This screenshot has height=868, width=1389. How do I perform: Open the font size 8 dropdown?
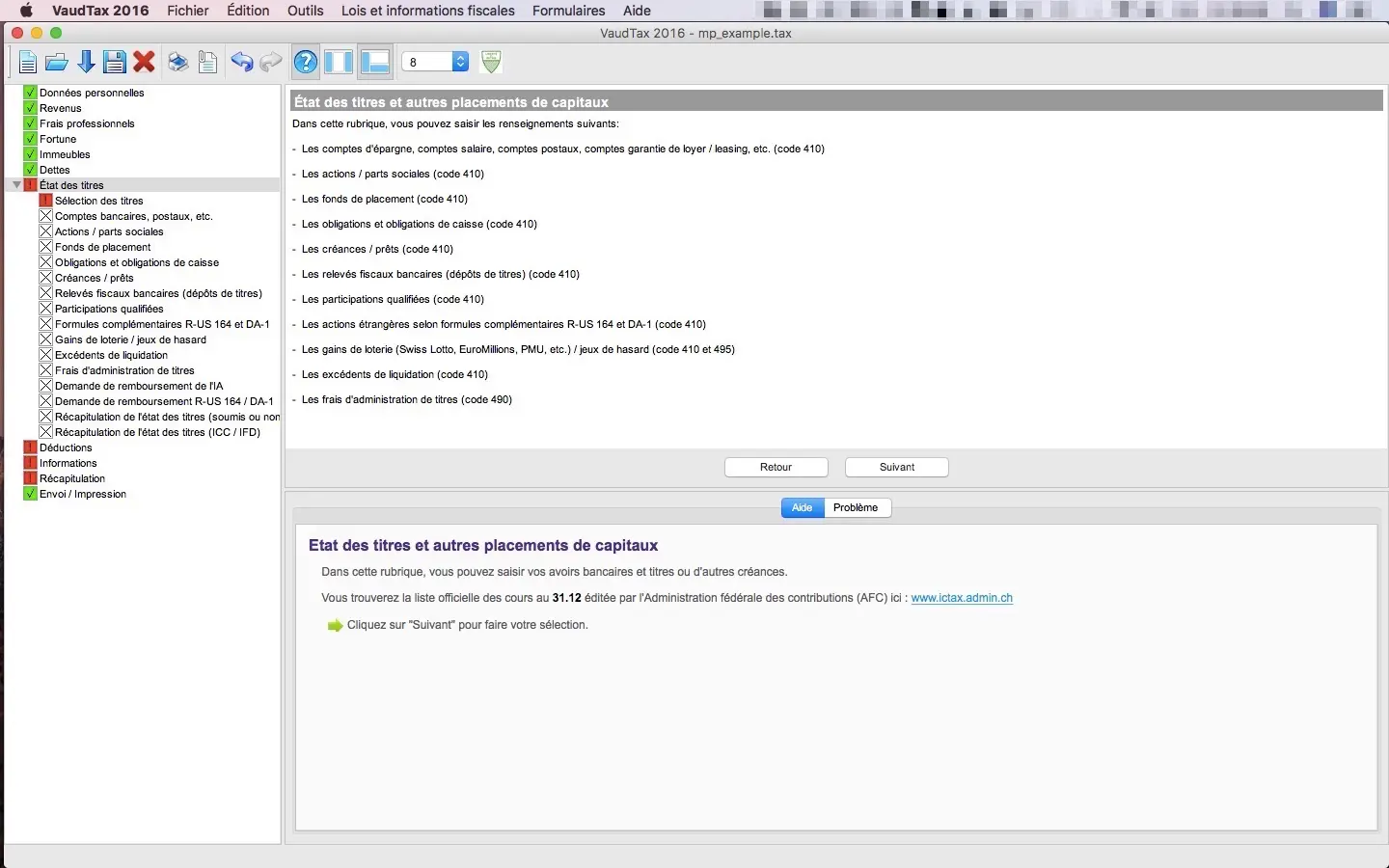[435, 62]
